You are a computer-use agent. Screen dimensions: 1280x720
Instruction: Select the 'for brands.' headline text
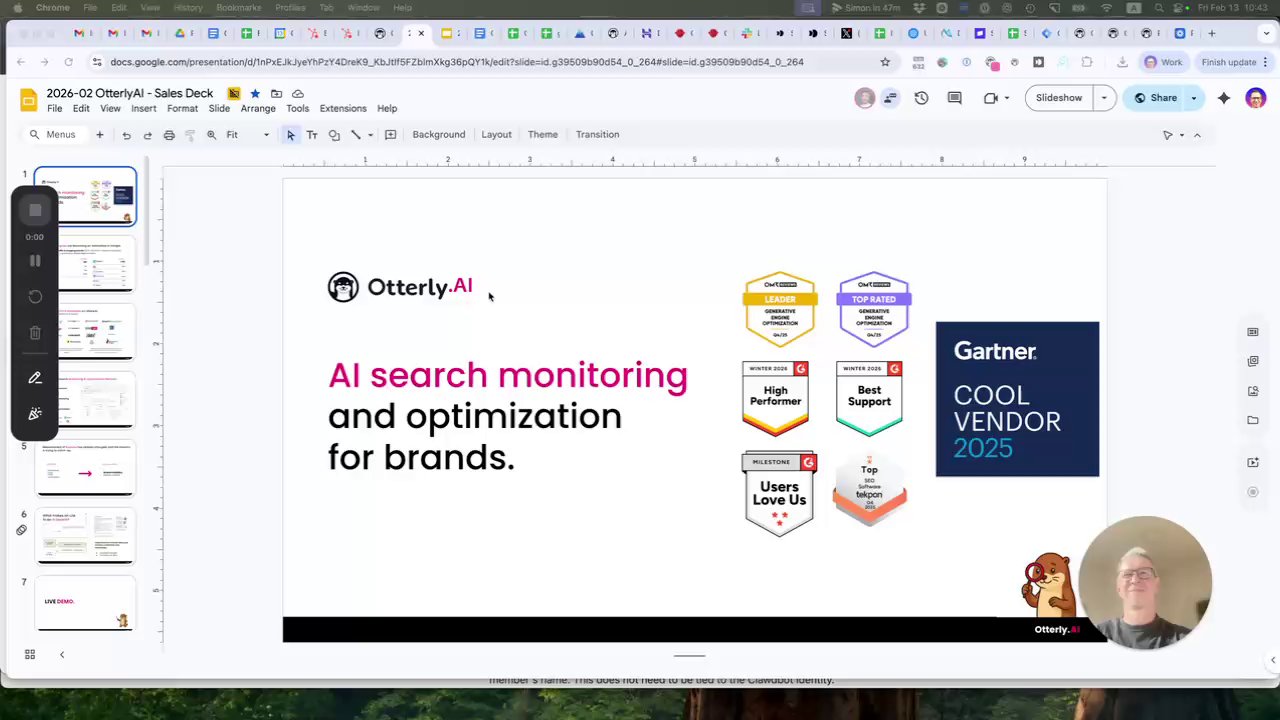(421, 457)
